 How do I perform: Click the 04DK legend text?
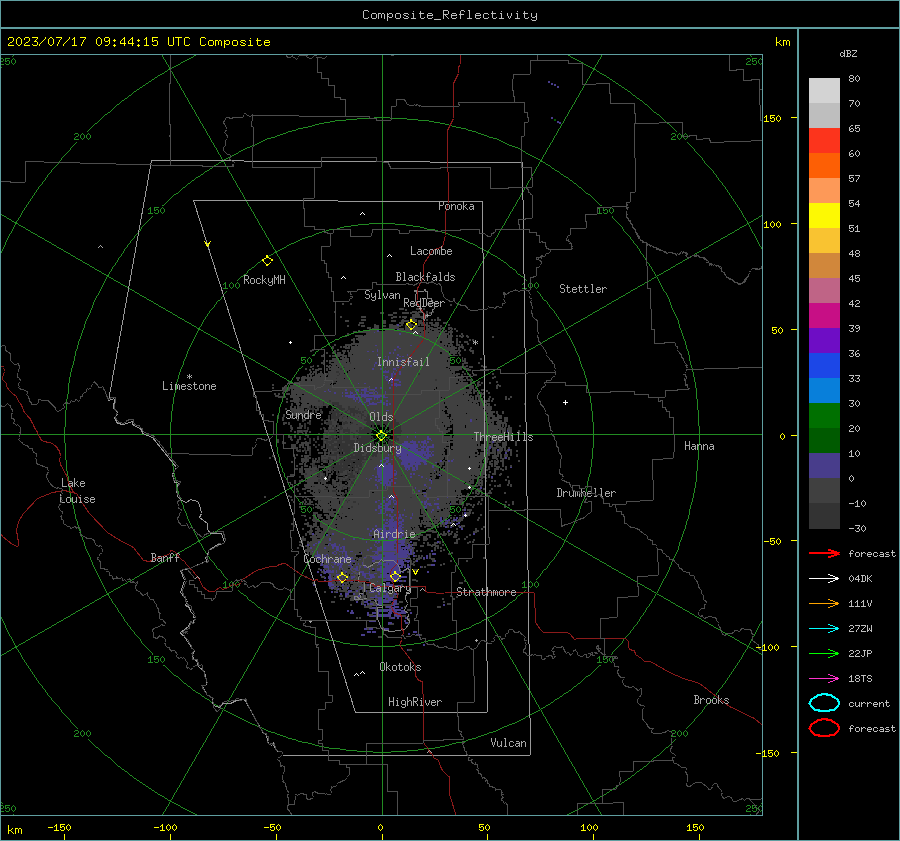[x=860, y=579]
